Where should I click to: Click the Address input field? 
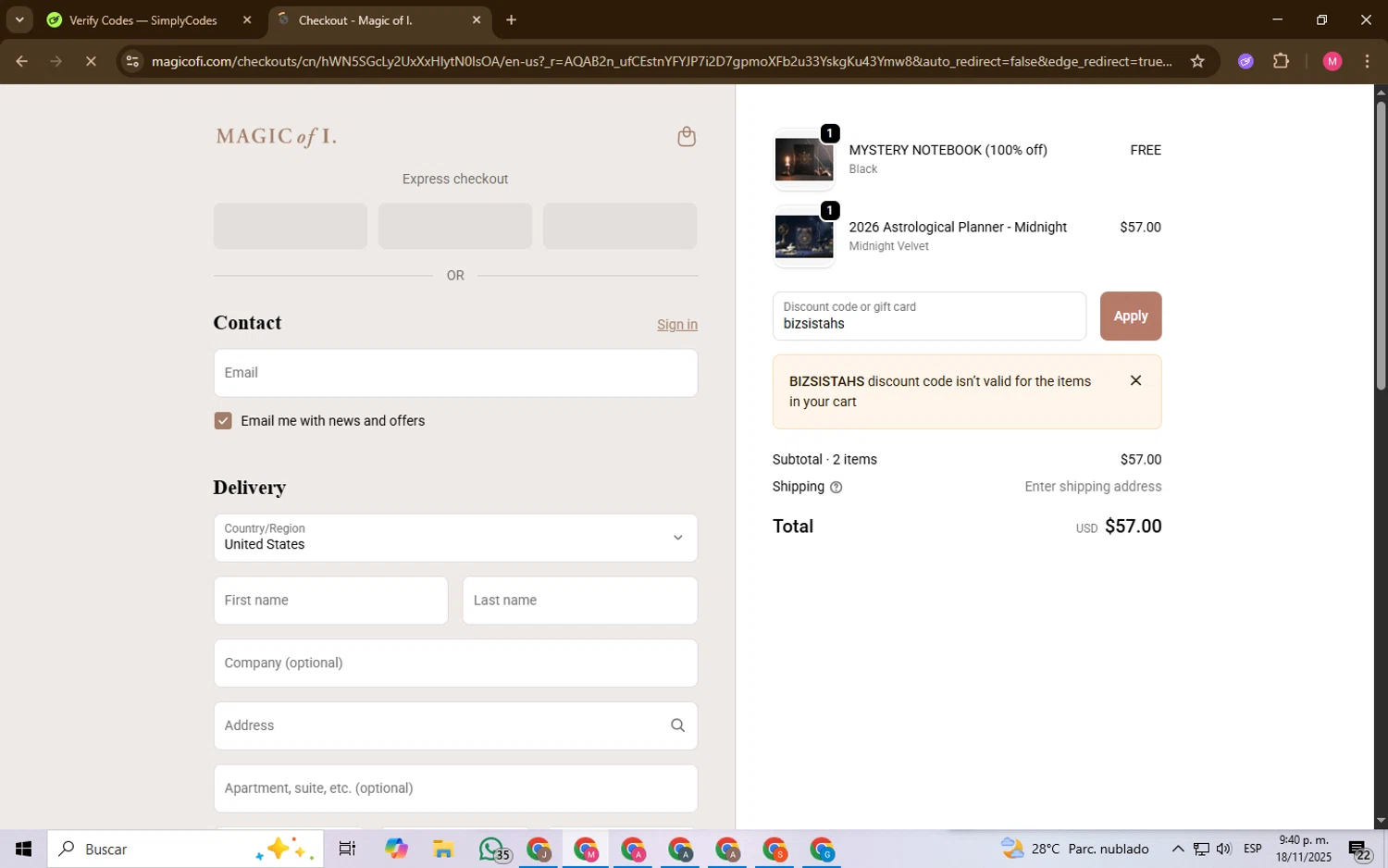click(x=455, y=725)
